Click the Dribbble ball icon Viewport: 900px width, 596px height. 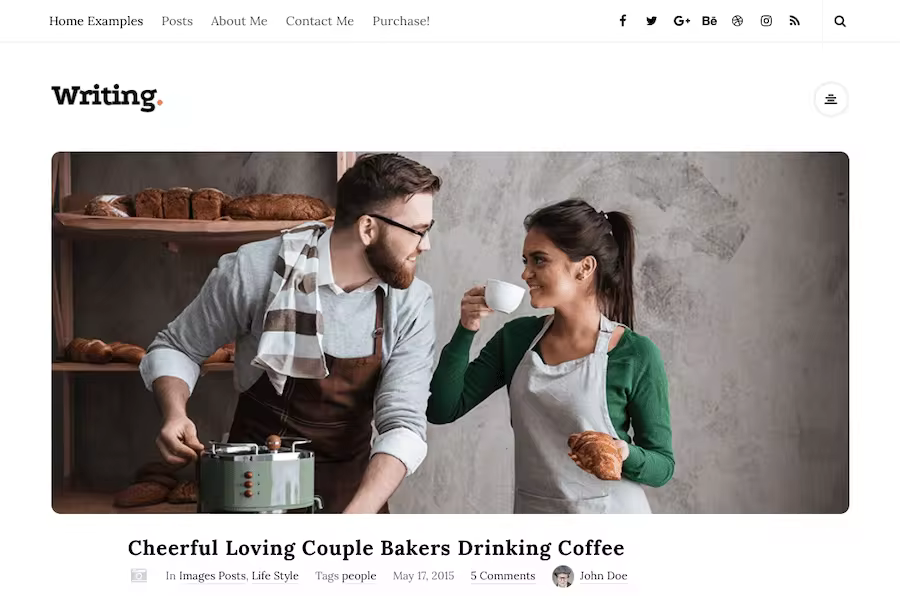pyautogui.click(x=738, y=21)
